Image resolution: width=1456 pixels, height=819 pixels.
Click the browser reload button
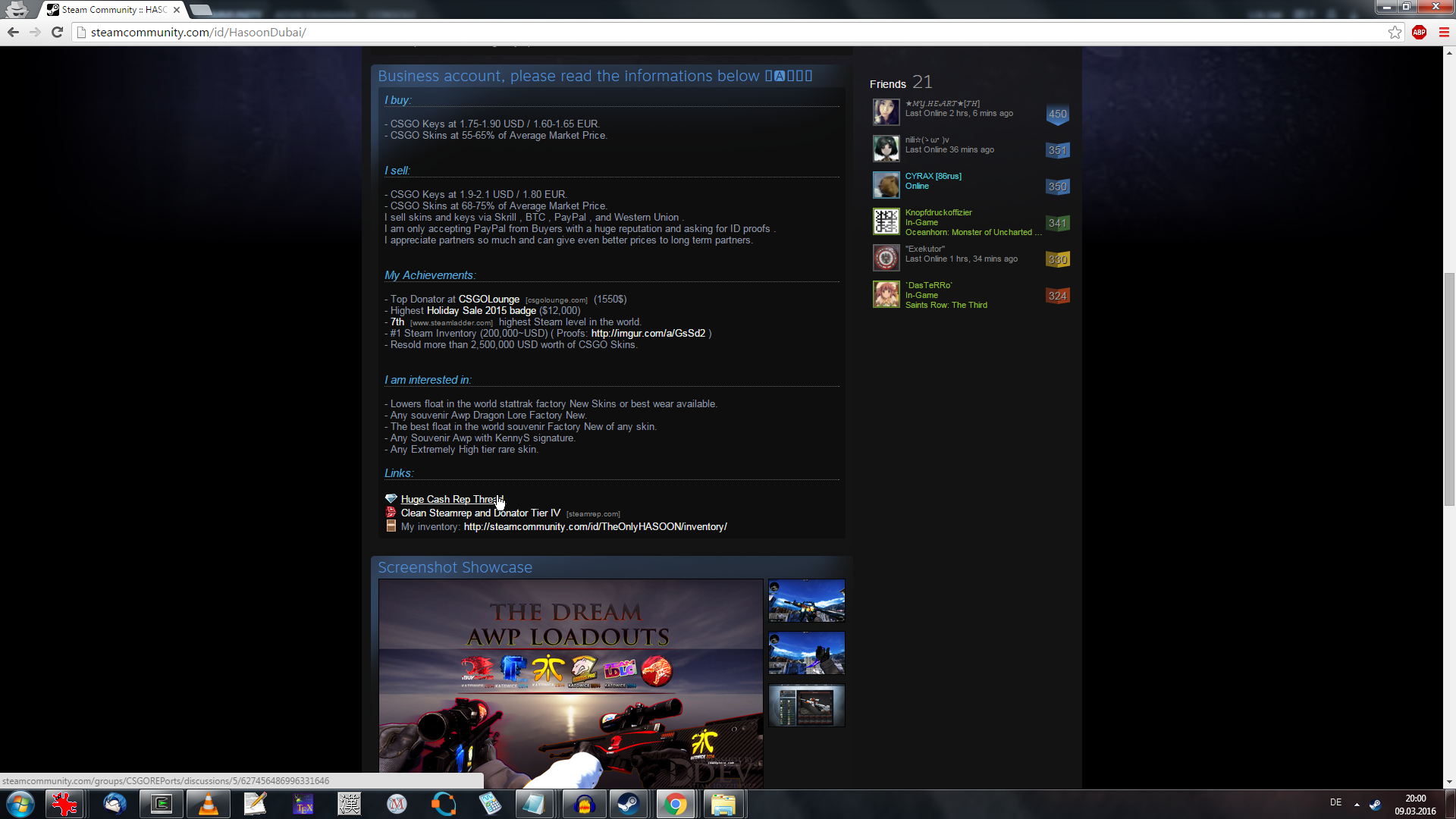click(57, 32)
